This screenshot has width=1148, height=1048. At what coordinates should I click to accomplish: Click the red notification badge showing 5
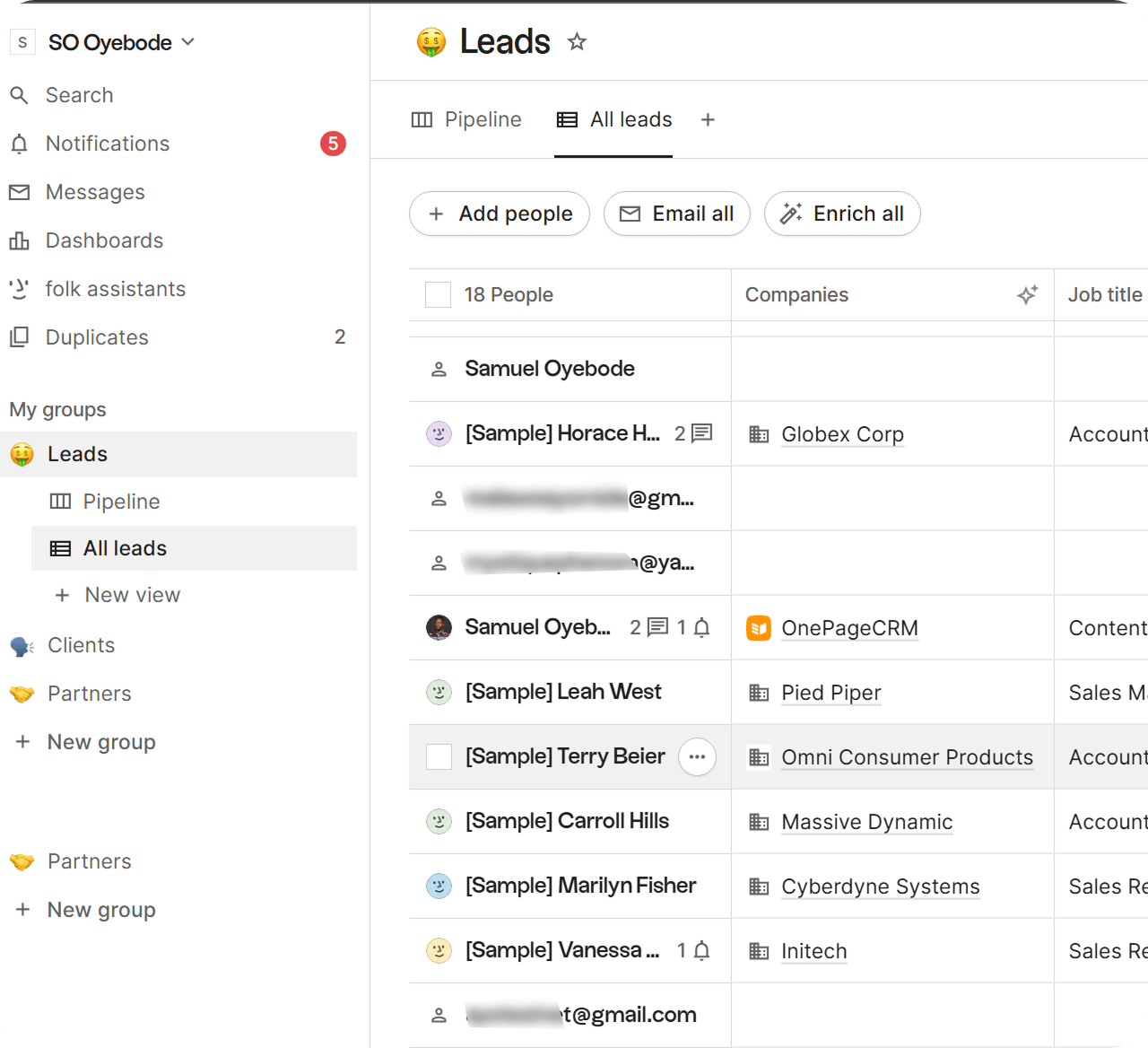point(333,144)
